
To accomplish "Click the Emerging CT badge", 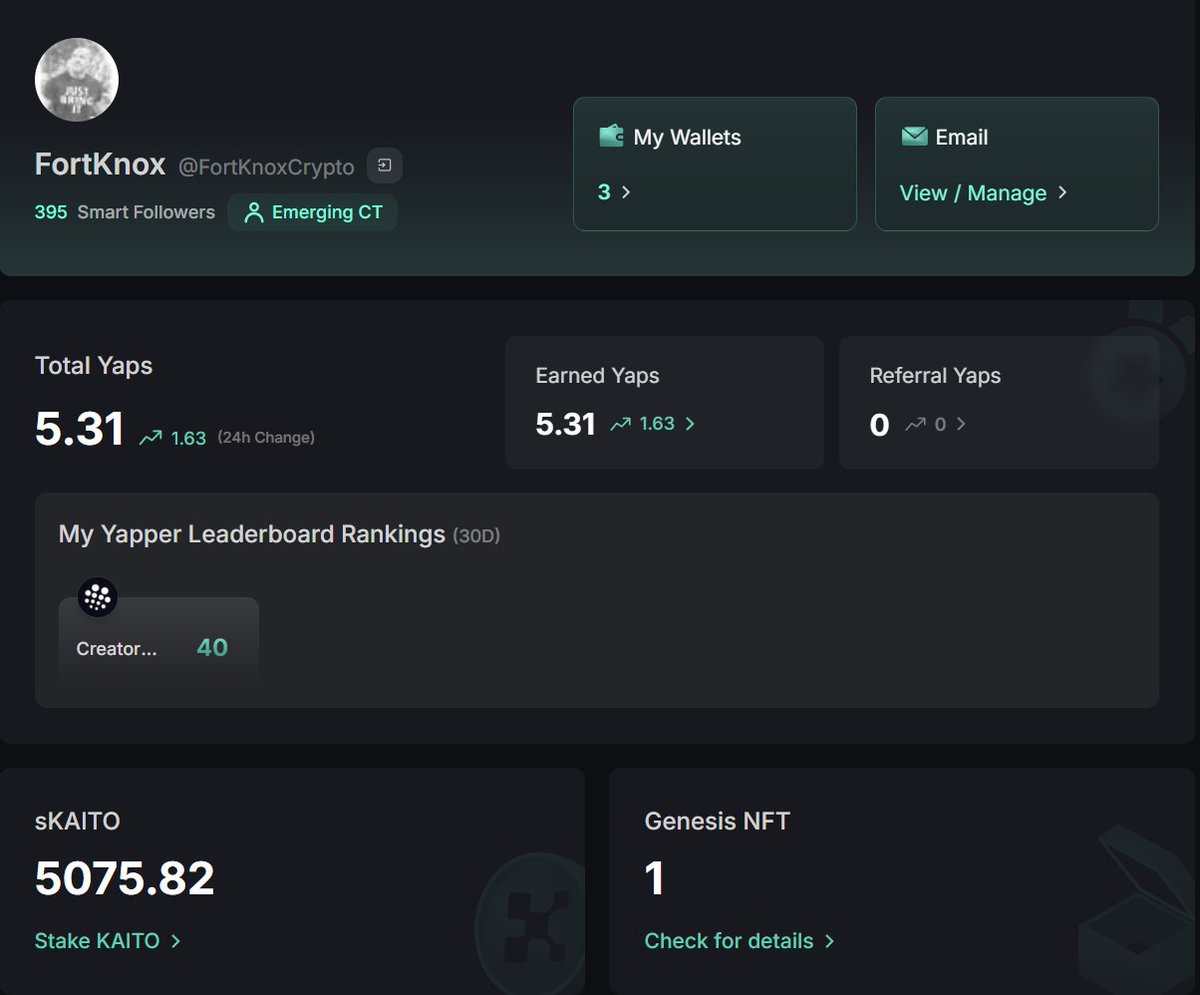I will (x=312, y=213).
